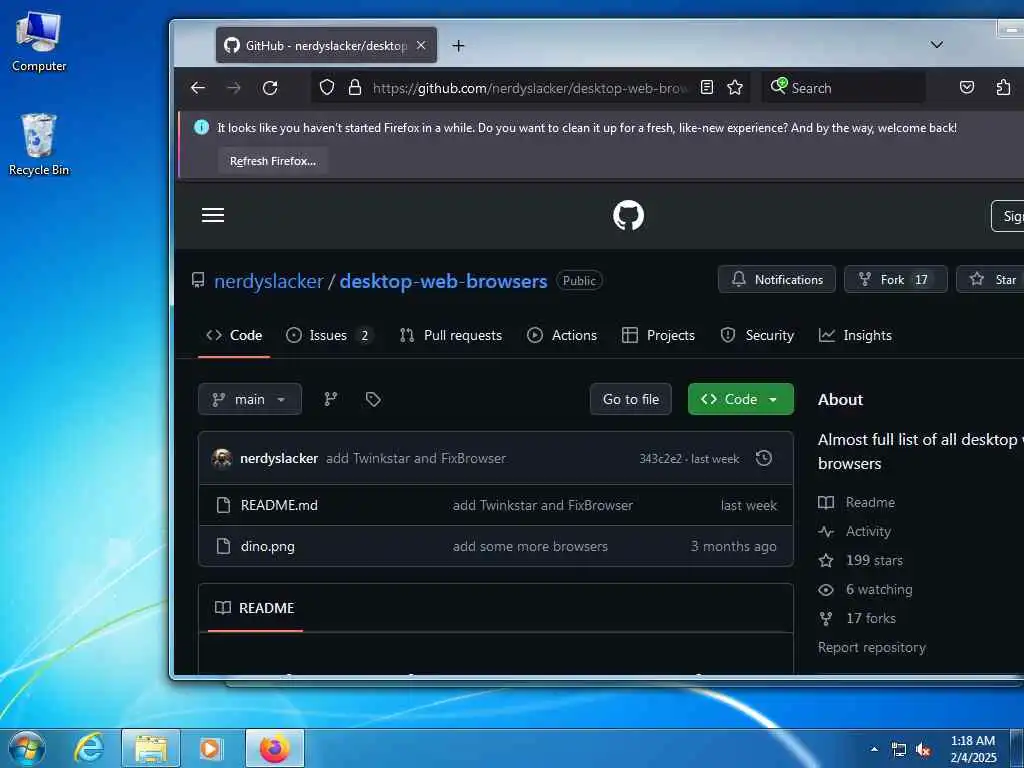Viewport: 1024px width, 768px height.
Task: Click the Notifications button
Action: pyautogui.click(x=776, y=280)
